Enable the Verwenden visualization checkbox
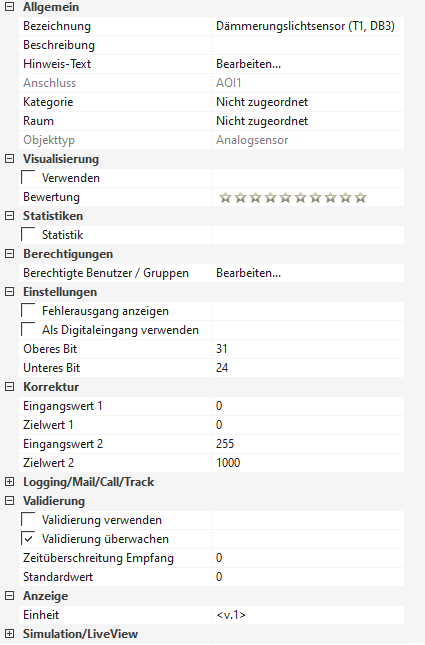This screenshot has height=645, width=425. click(x=28, y=178)
